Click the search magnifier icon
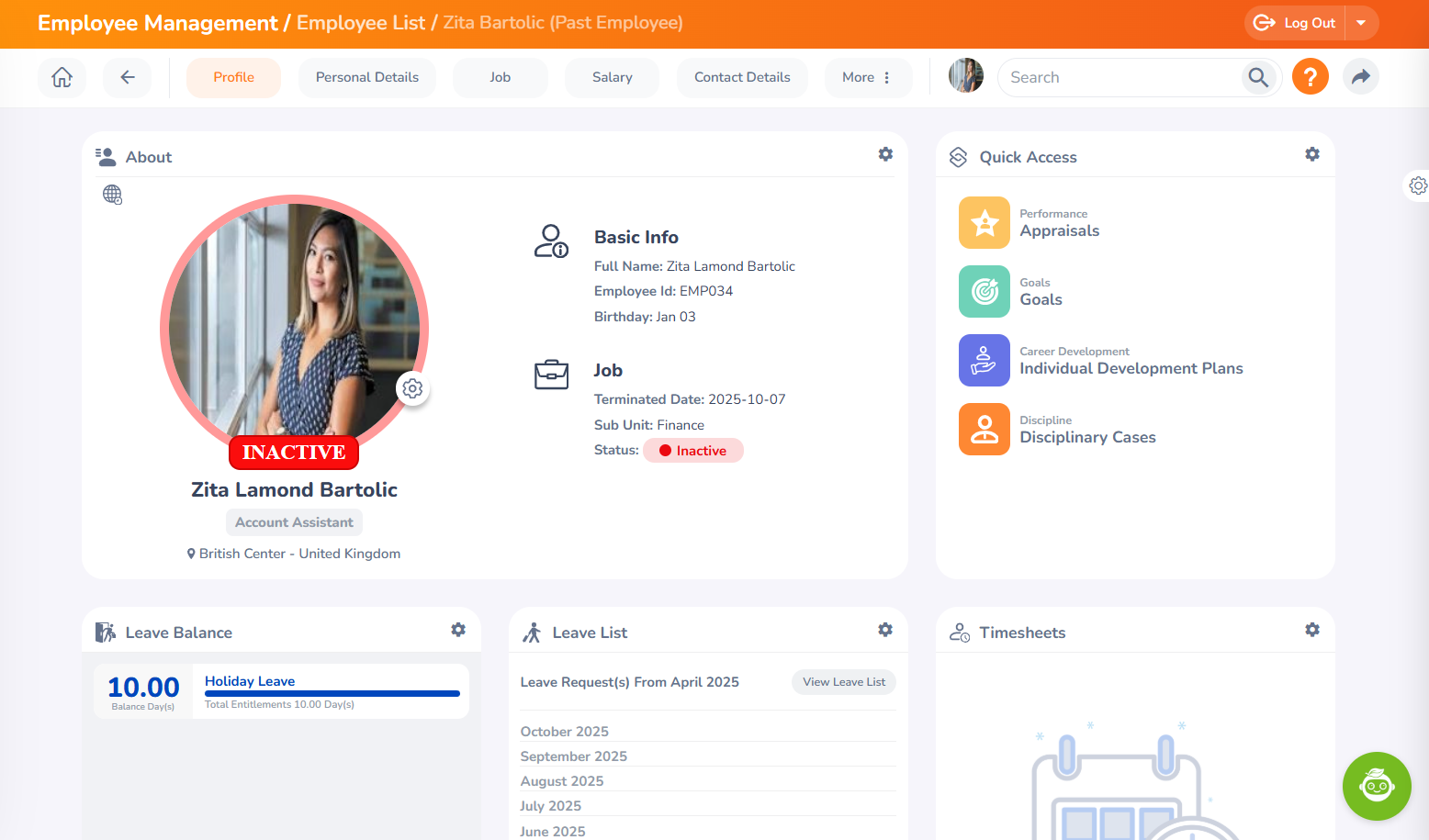 tap(1258, 78)
